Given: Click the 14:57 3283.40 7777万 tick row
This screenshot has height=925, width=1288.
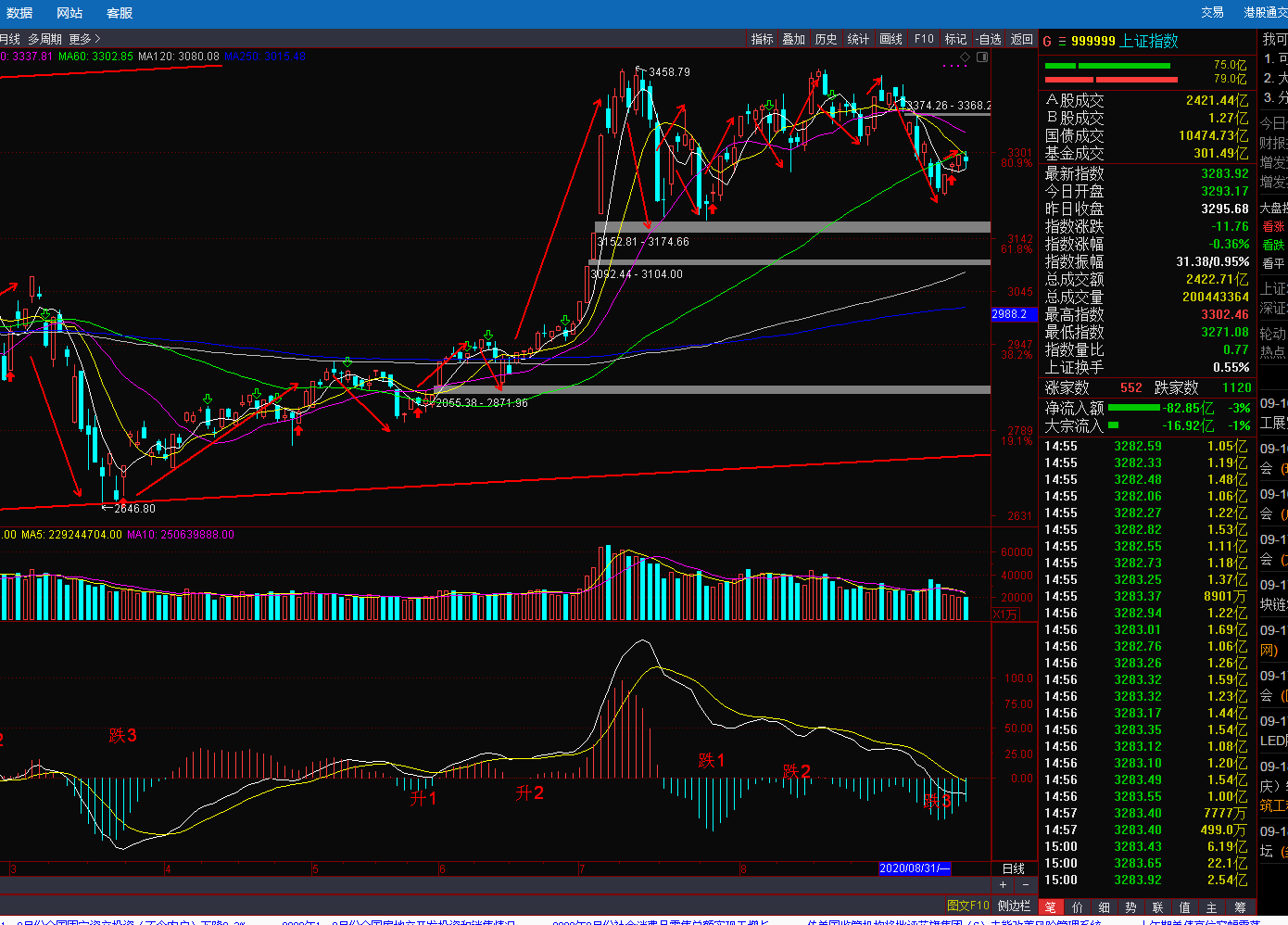Looking at the screenshot, I should pyautogui.click(x=1146, y=813).
